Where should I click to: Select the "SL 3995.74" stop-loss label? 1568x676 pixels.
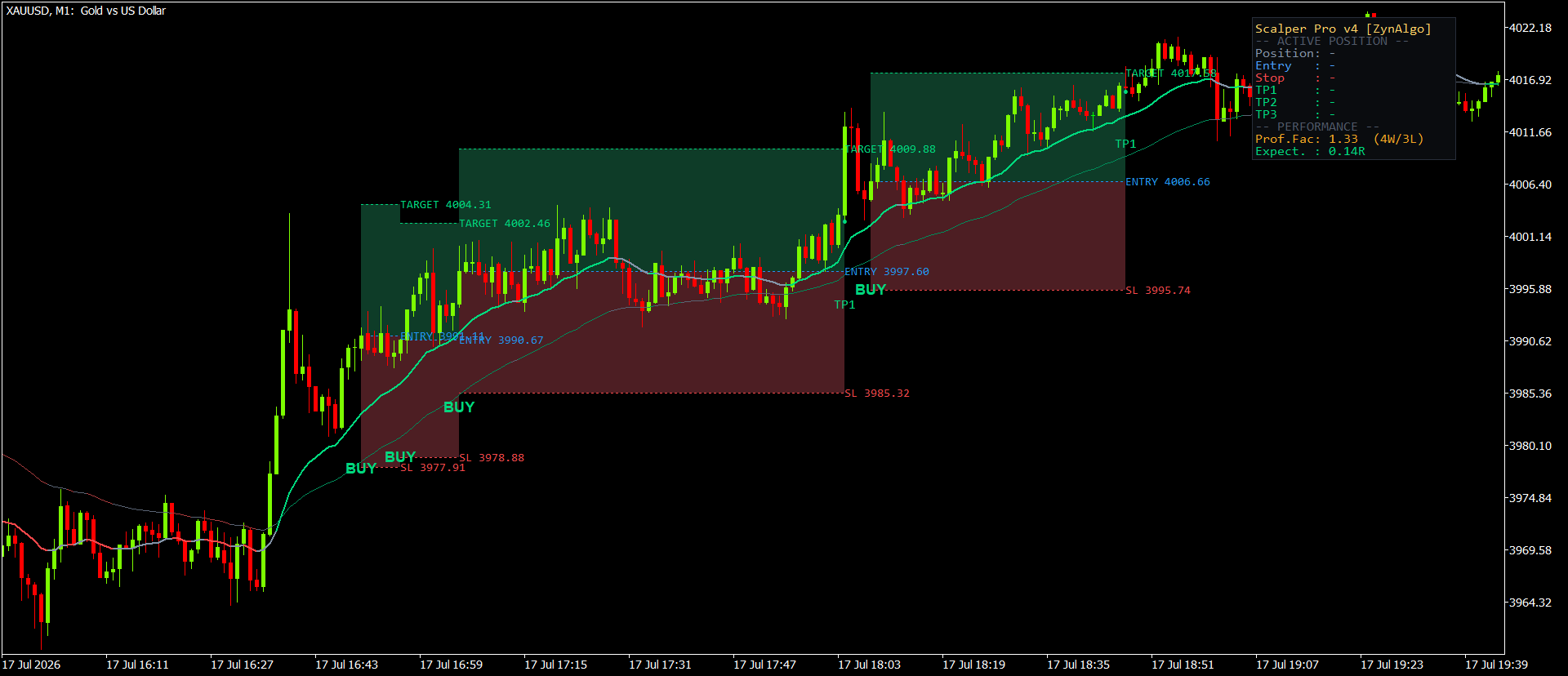(x=1158, y=291)
